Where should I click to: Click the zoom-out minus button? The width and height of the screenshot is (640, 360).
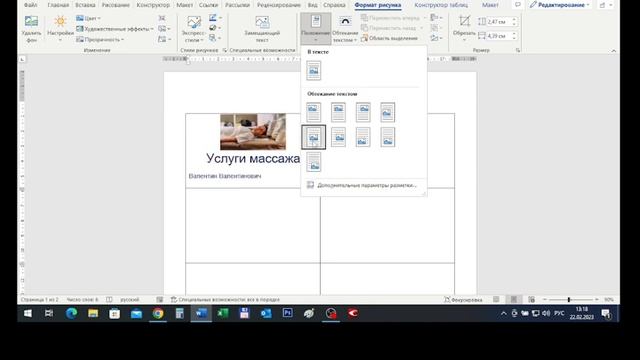click(x=544, y=300)
